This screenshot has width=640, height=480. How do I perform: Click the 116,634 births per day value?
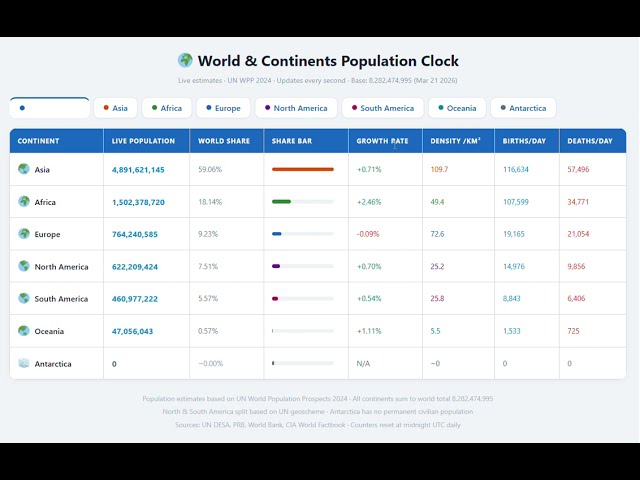click(516, 169)
